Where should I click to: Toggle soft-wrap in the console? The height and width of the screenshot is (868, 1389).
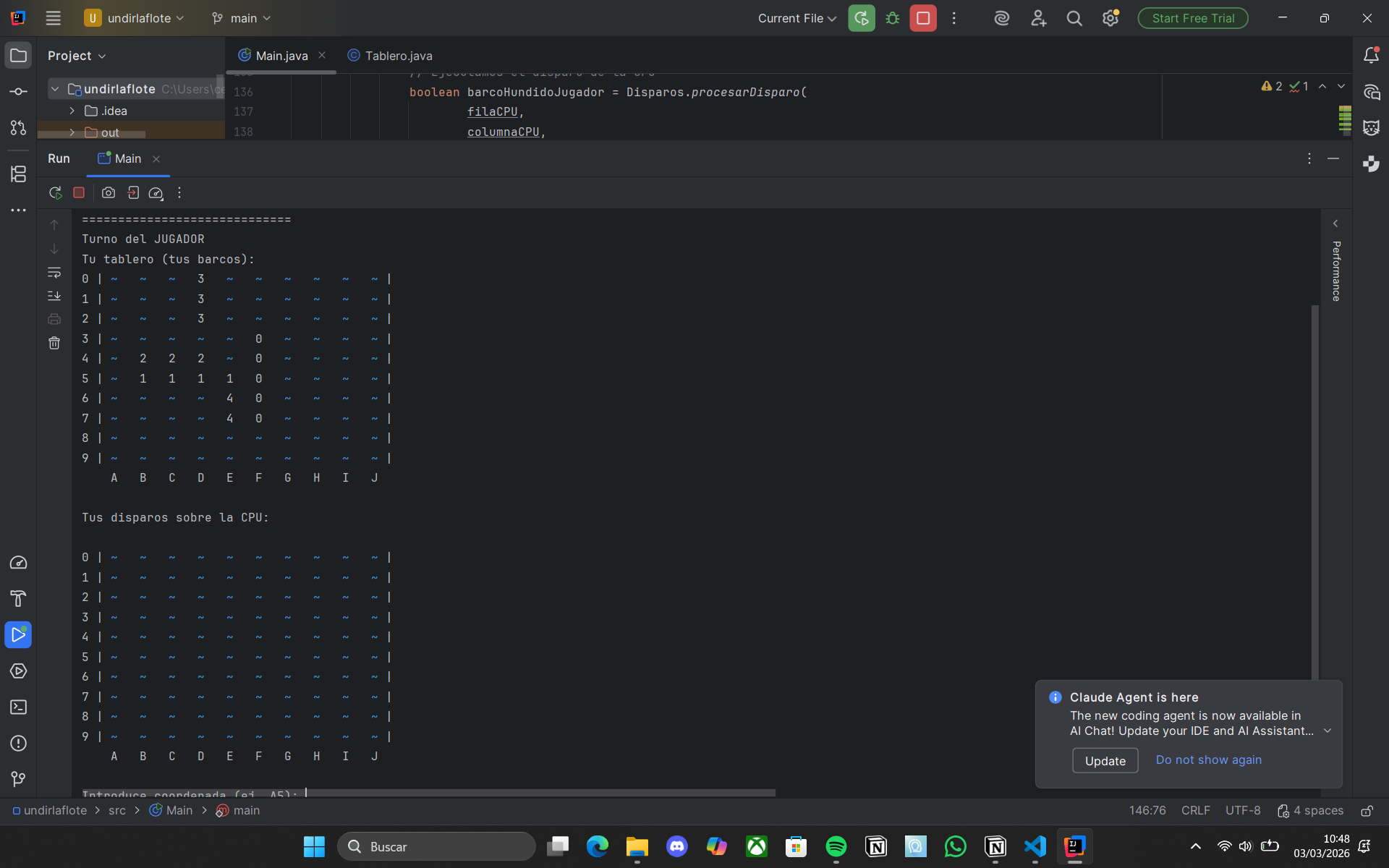click(x=54, y=273)
